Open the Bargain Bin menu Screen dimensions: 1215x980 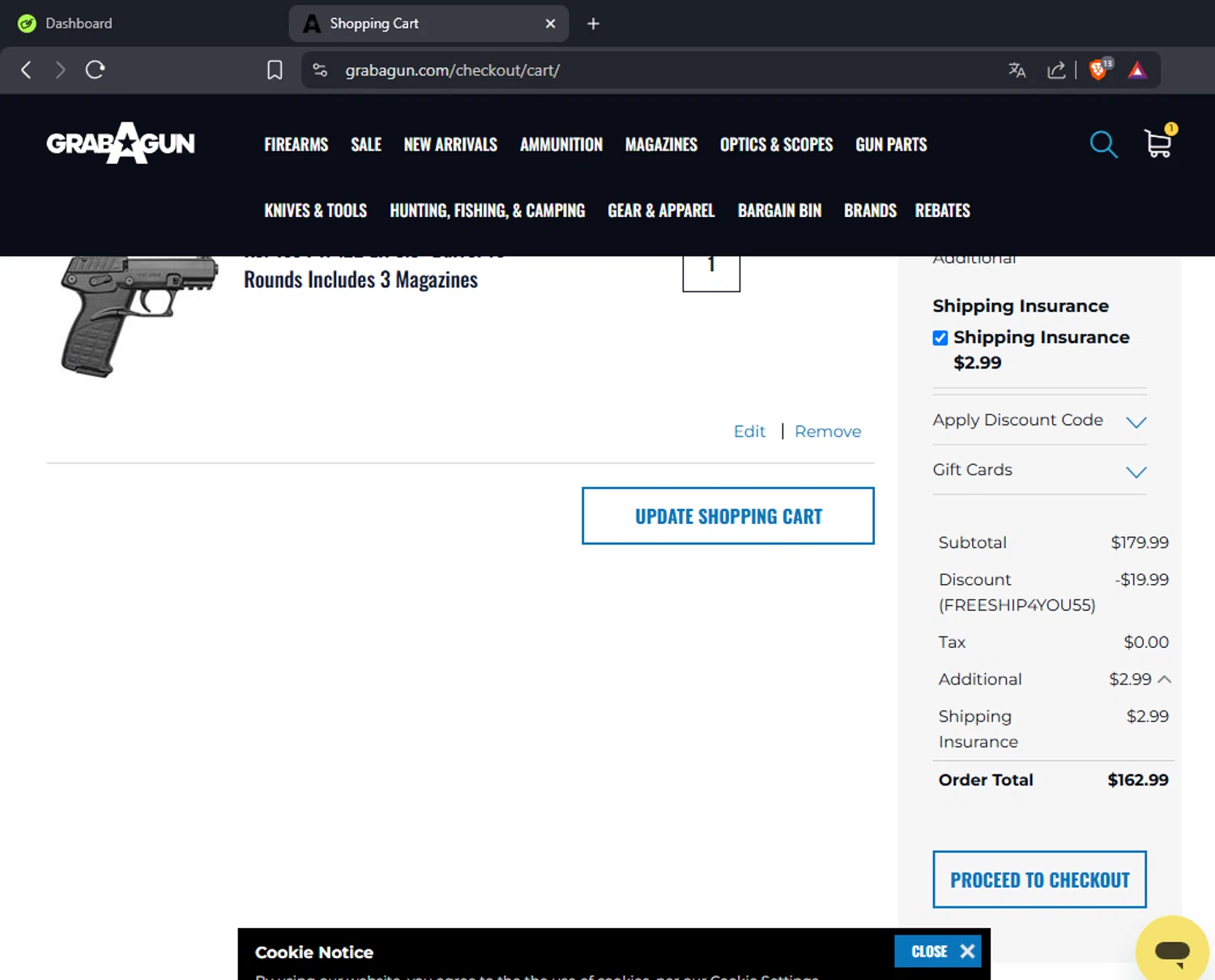[x=779, y=211]
